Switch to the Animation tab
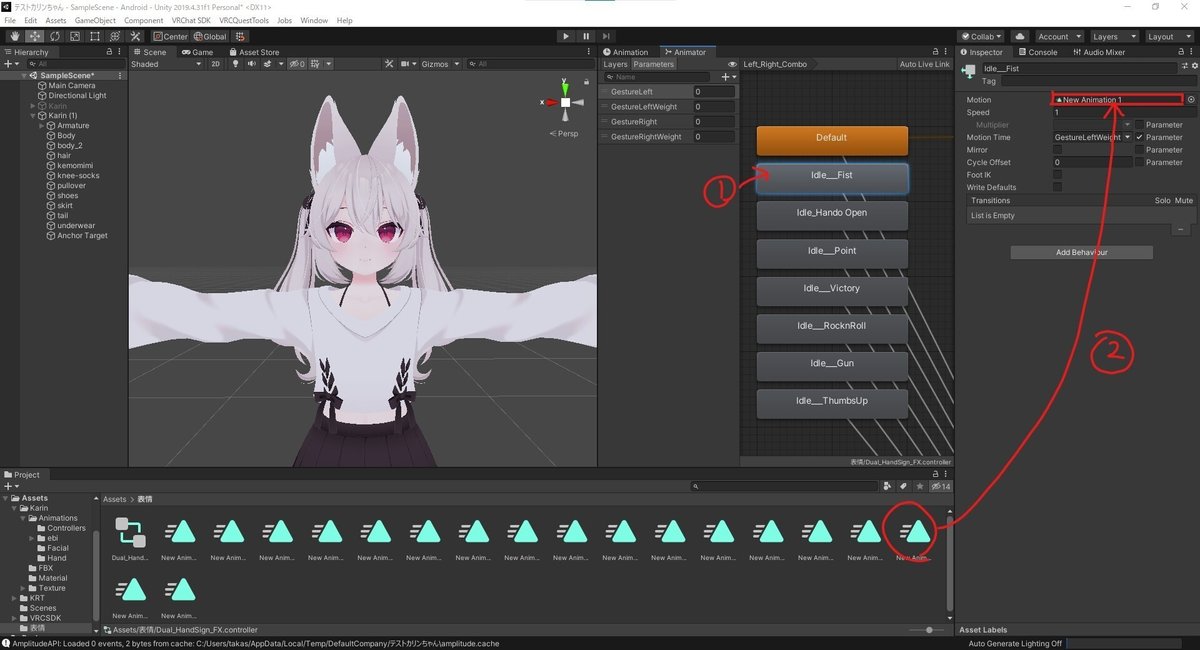 click(625, 52)
